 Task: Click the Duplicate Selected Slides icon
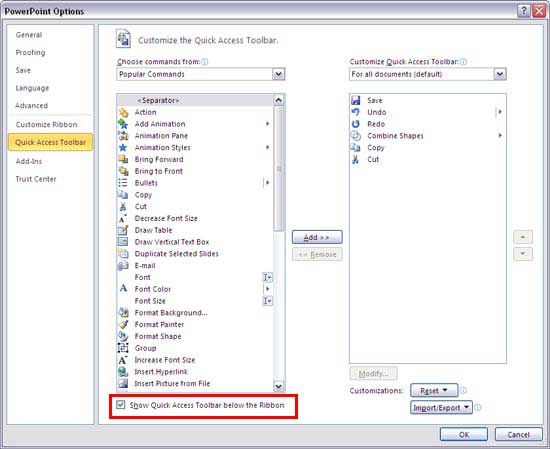coord(123,254)
